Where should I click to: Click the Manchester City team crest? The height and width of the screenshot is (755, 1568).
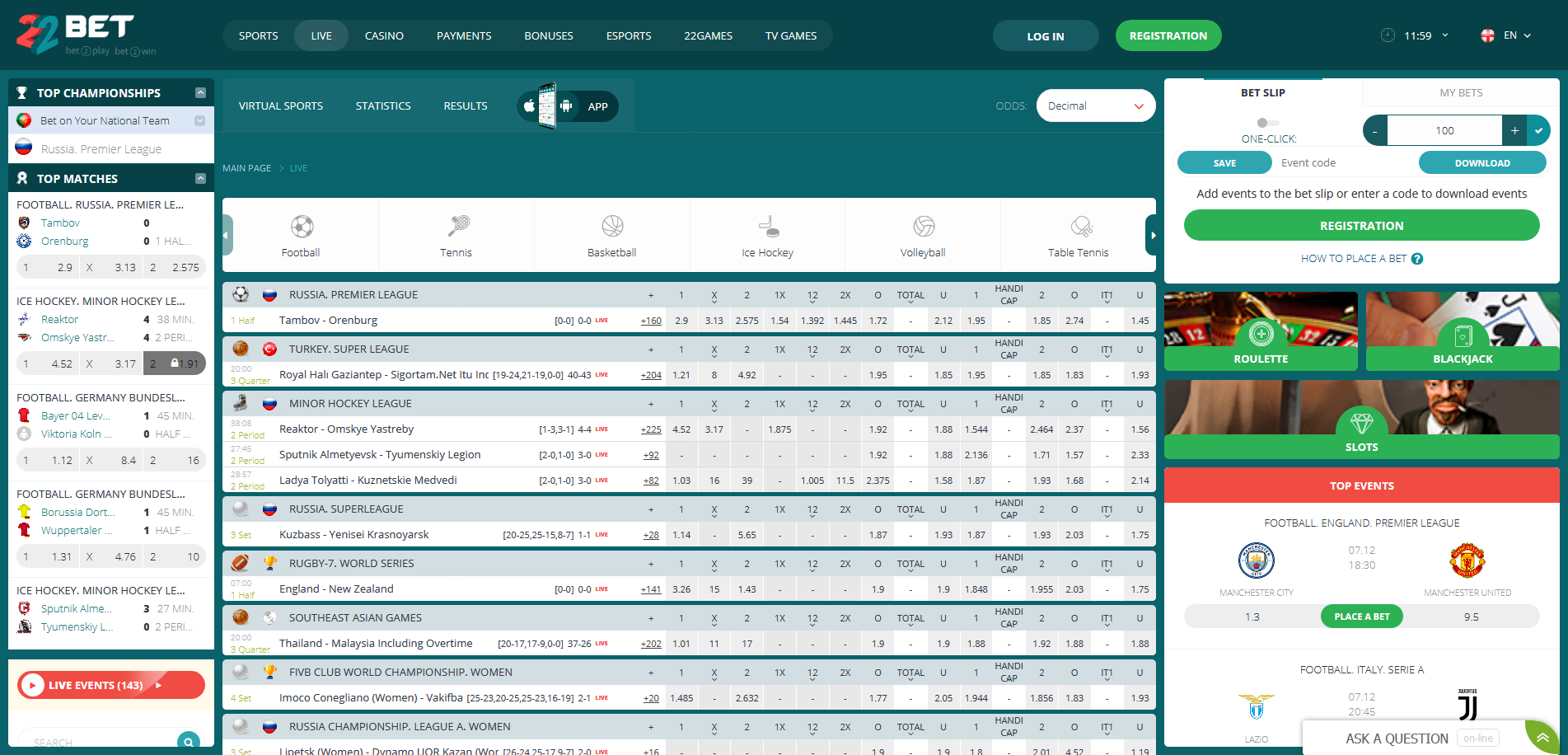pos(1256,561)
